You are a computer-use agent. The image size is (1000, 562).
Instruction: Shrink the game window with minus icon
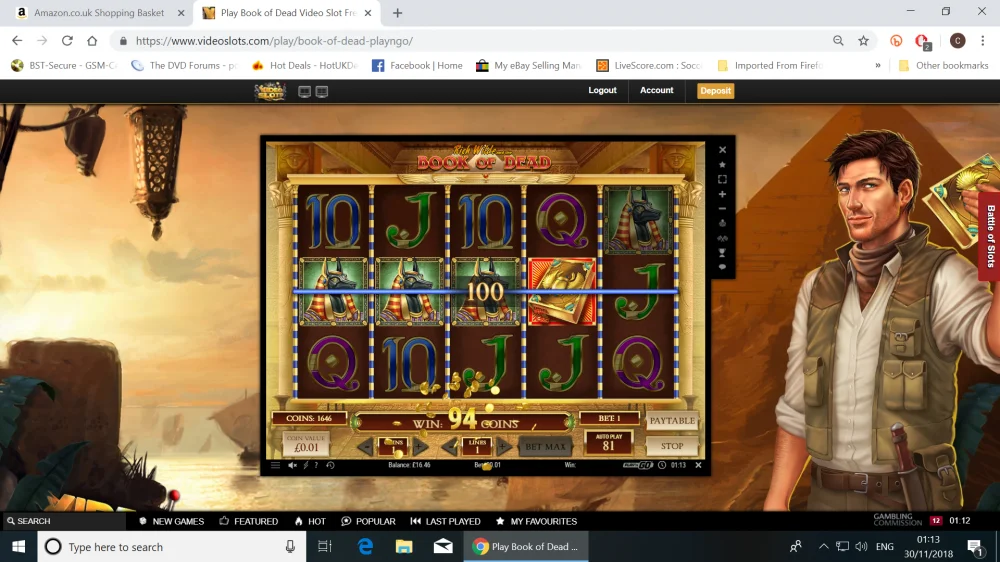pyautogui.click(x=723, y=209)
